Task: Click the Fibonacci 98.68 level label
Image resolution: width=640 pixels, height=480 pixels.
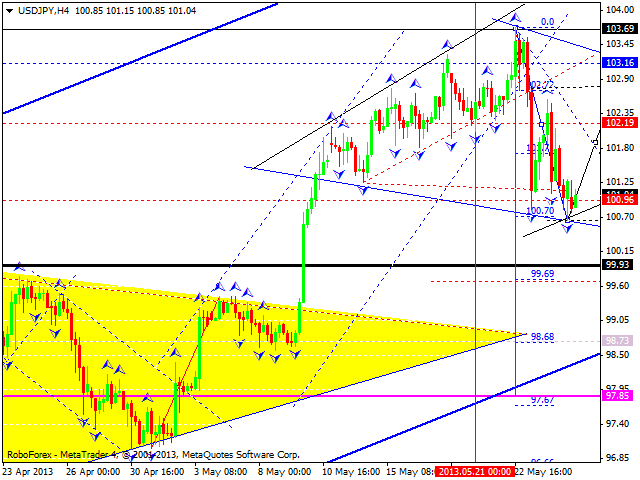Action: pyautogui.click(x=542, y=337)
